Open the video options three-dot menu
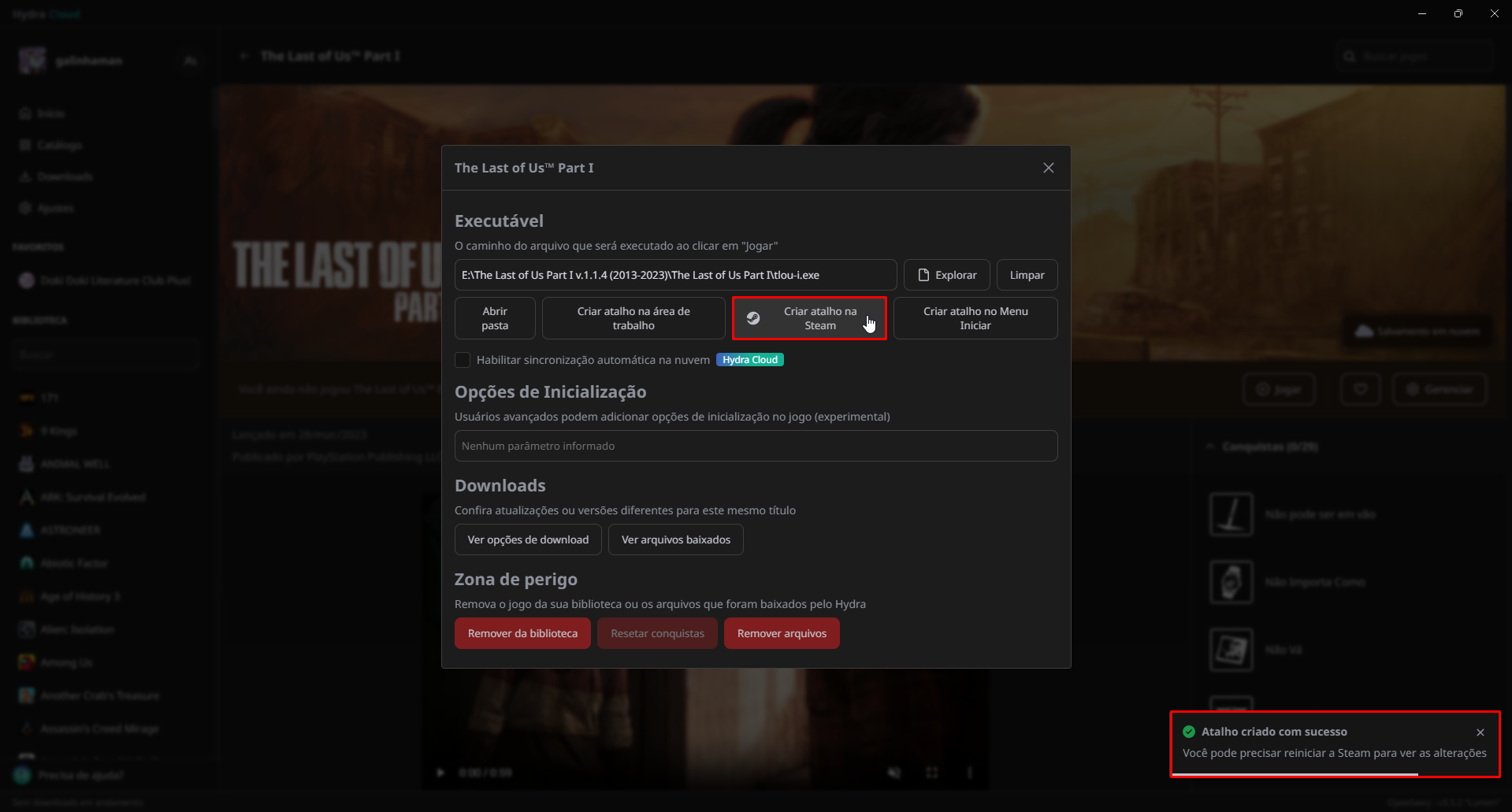This screenshot has width=1512, height=812. tap(969, 773)
